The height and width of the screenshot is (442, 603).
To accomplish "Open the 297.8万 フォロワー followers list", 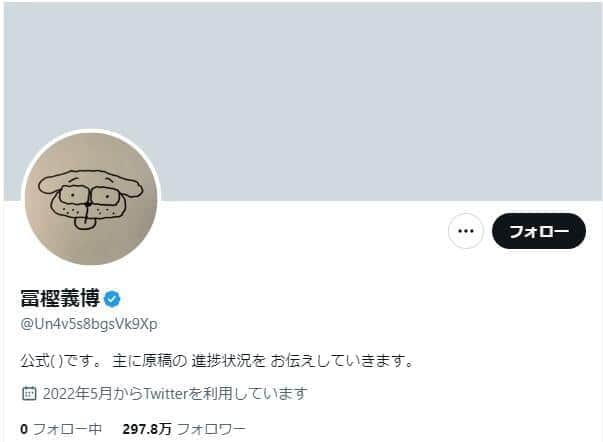I will pos(184,429).
